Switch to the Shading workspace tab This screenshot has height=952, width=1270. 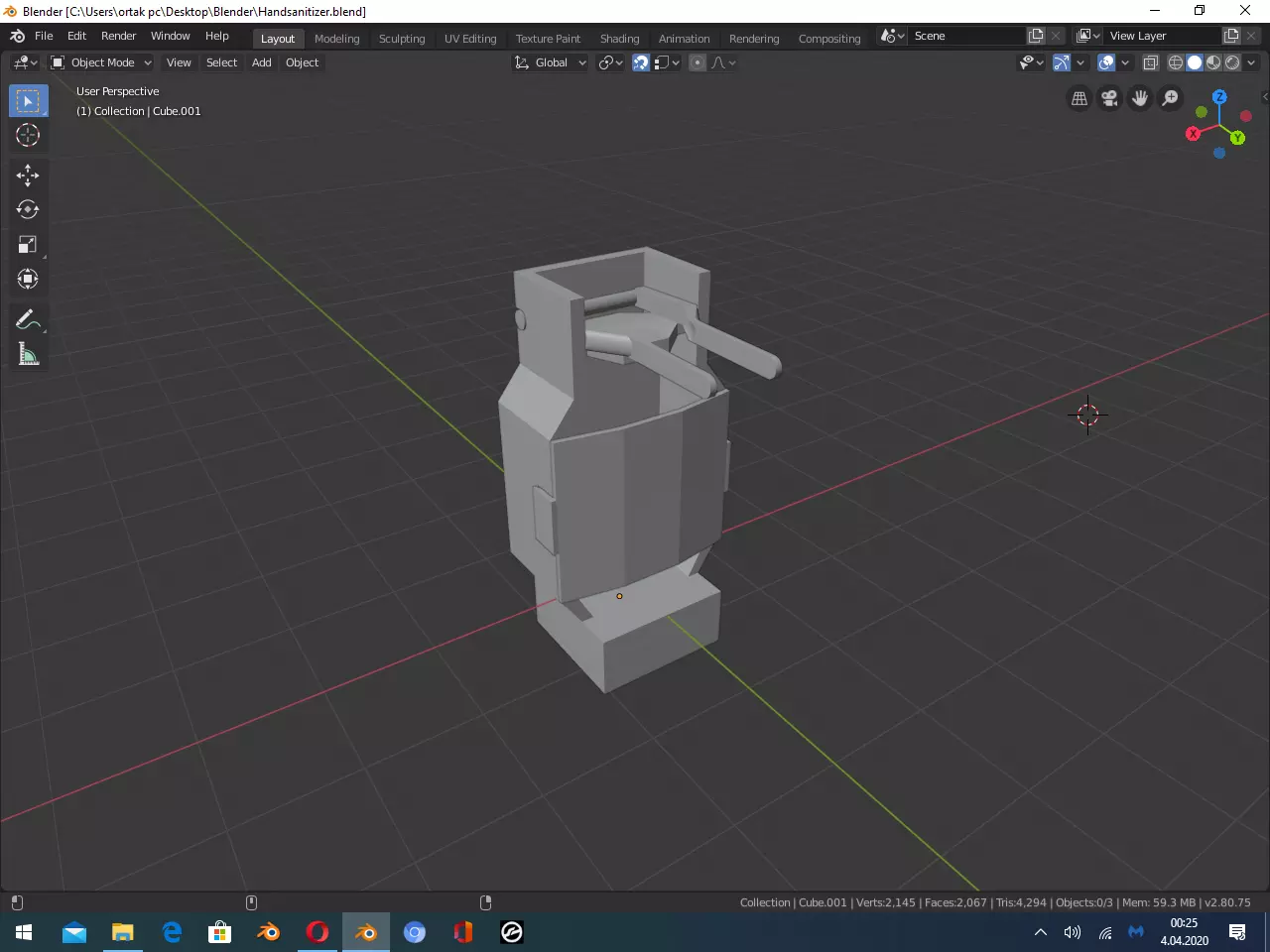point(619,39)
